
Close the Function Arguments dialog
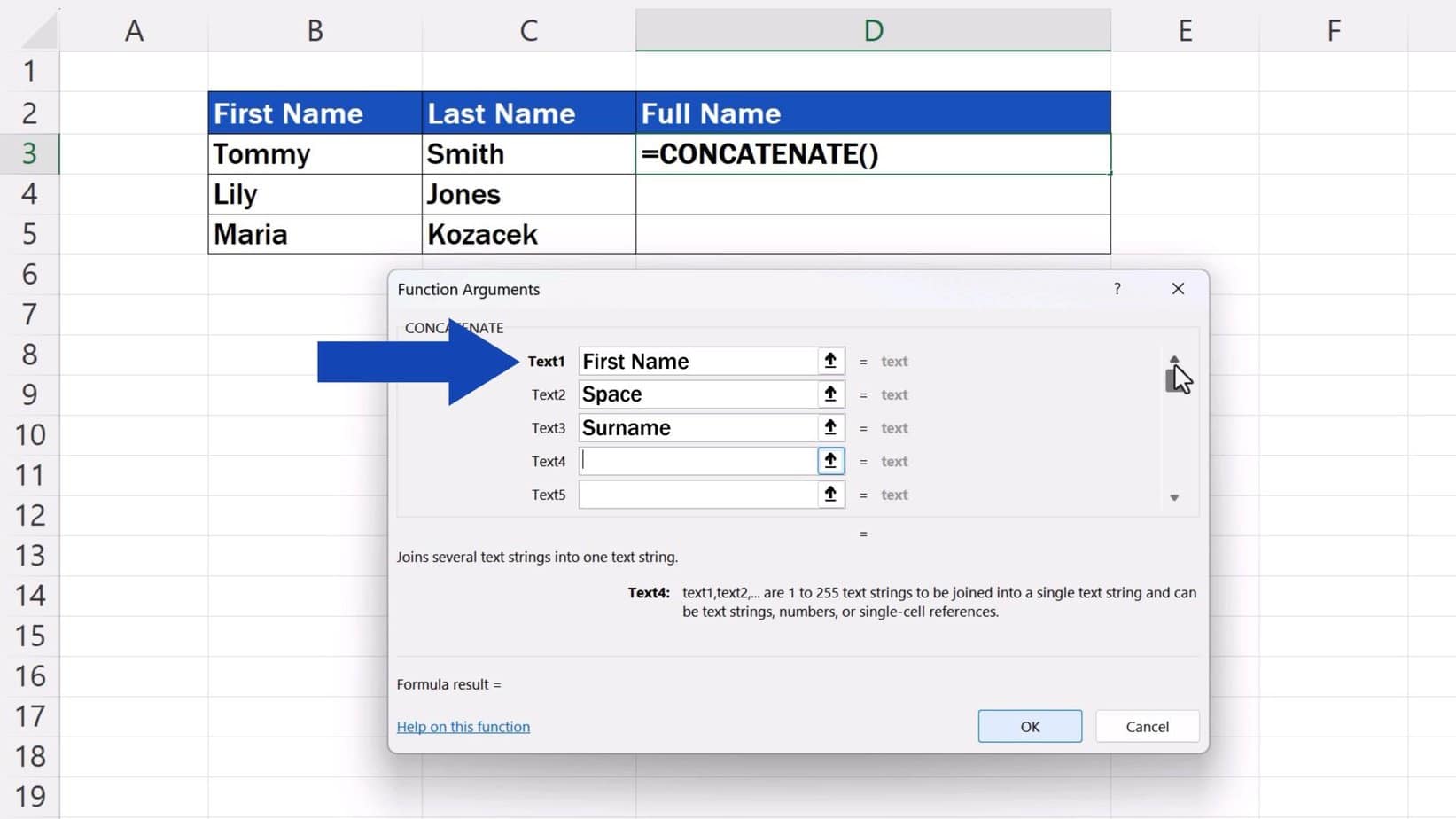(x=1177, y=289)
